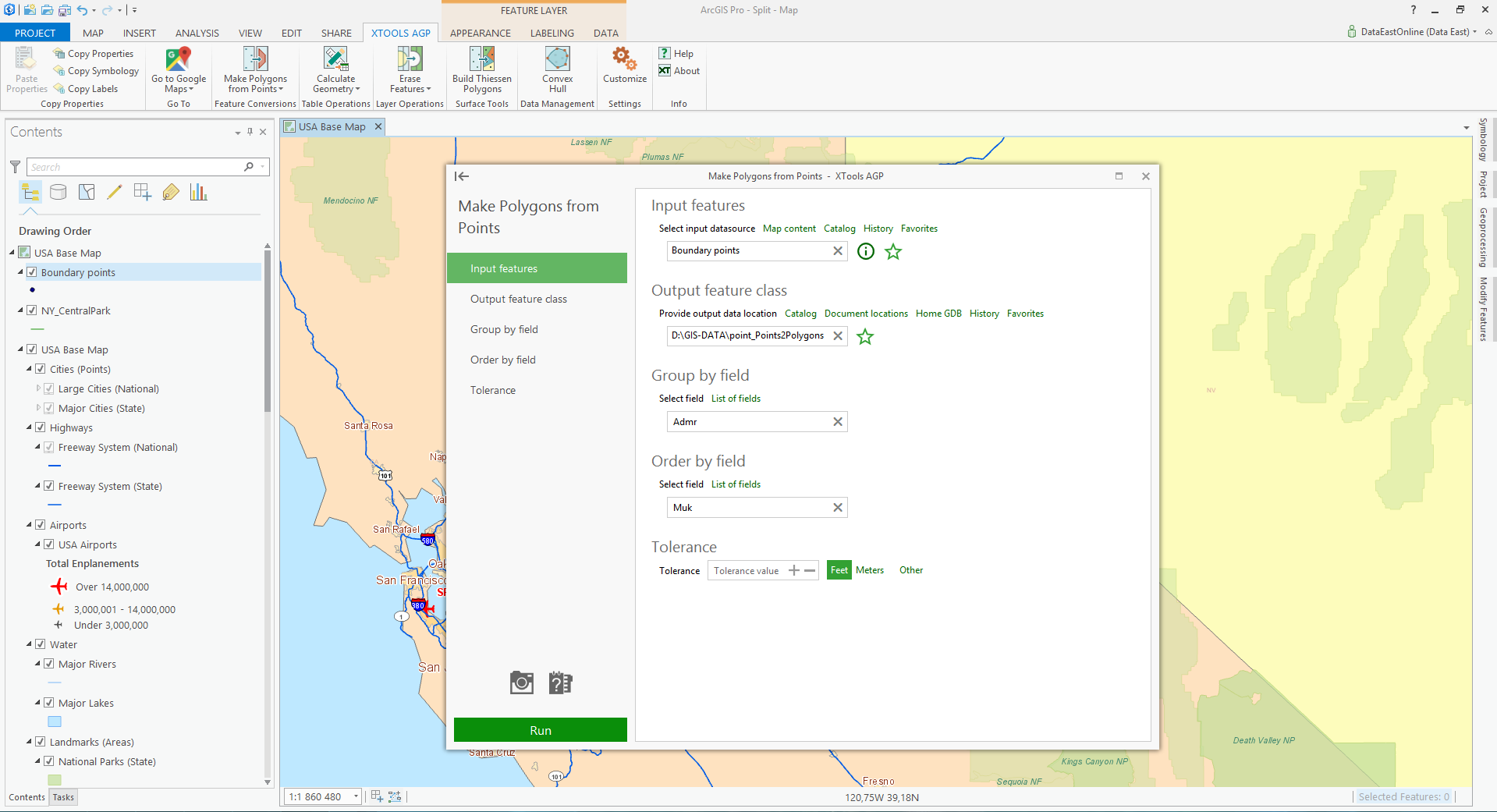List Contents by labeling
This screenshot has width=1497, height=812.
[171, 192]
